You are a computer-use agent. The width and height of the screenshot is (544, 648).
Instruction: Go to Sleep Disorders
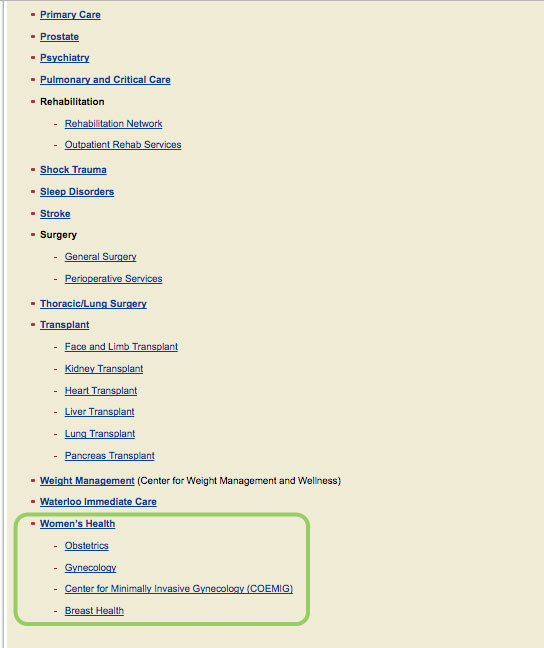point(77,192)
